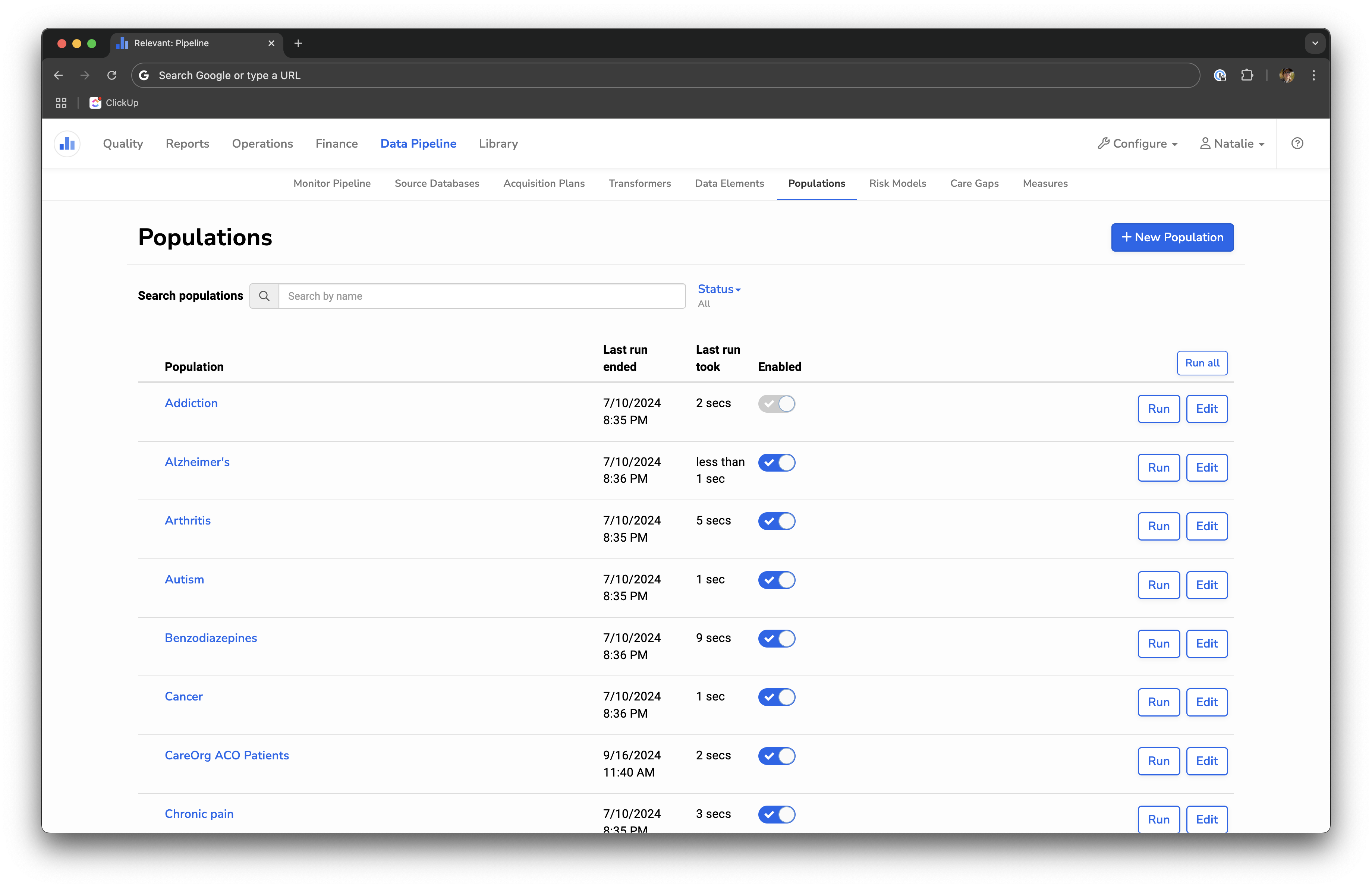The width and height of the screenshot is (1372, 888).
Task: Expand the Configure menu
Action: coord(1137,144)
